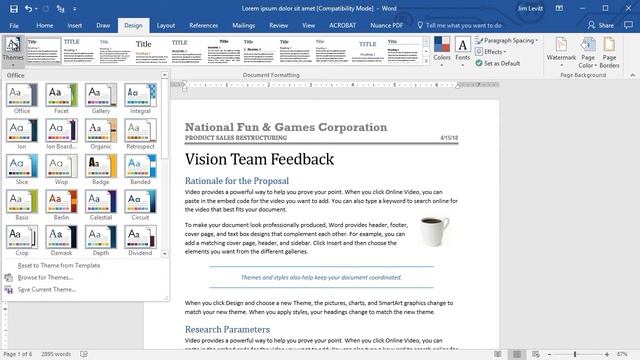The image size is (640, 360).
Task: Click Browse for Themes
Action: tap(45, 278)
